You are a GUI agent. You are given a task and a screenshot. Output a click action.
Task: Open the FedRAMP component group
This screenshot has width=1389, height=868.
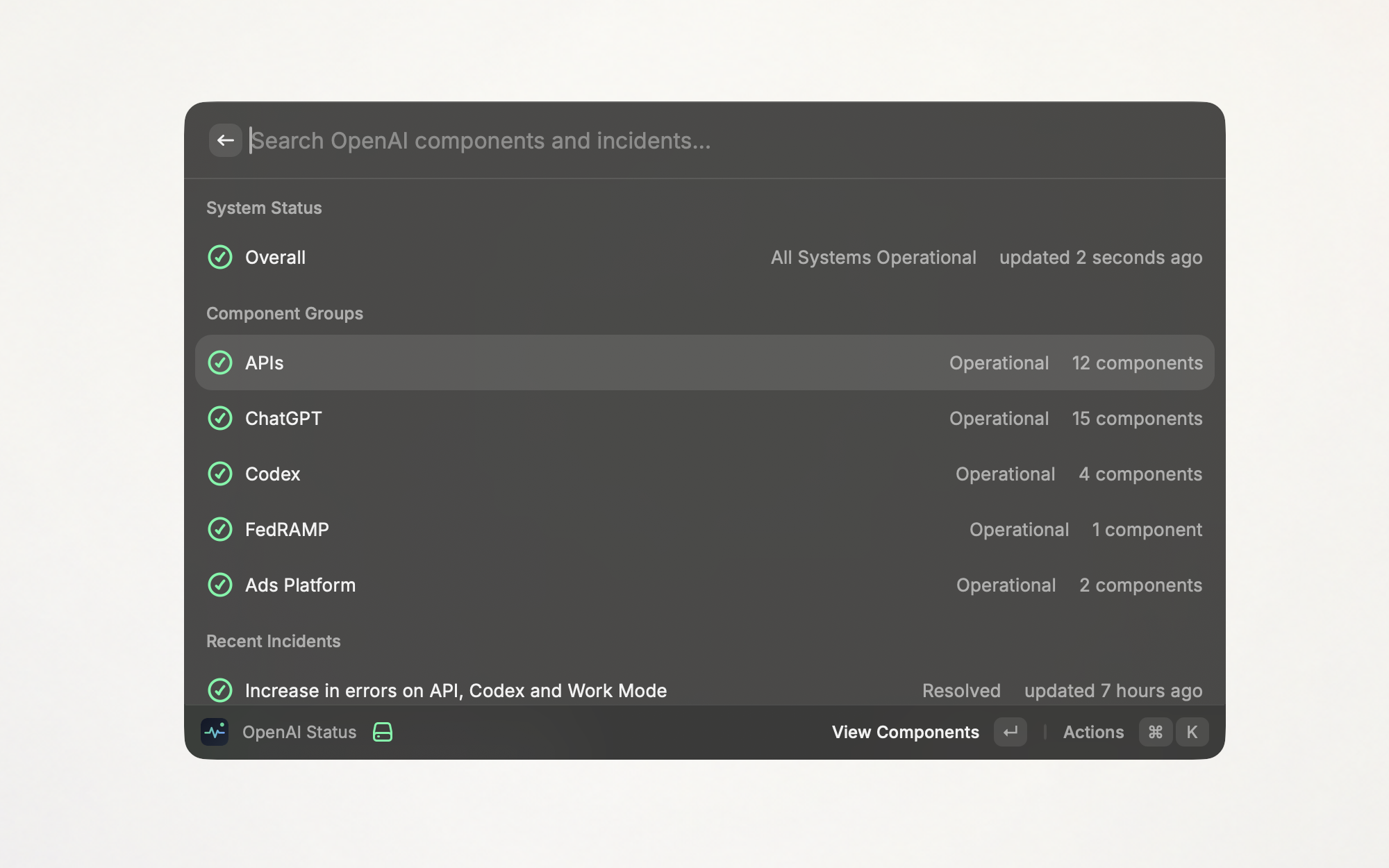(705, 529)
